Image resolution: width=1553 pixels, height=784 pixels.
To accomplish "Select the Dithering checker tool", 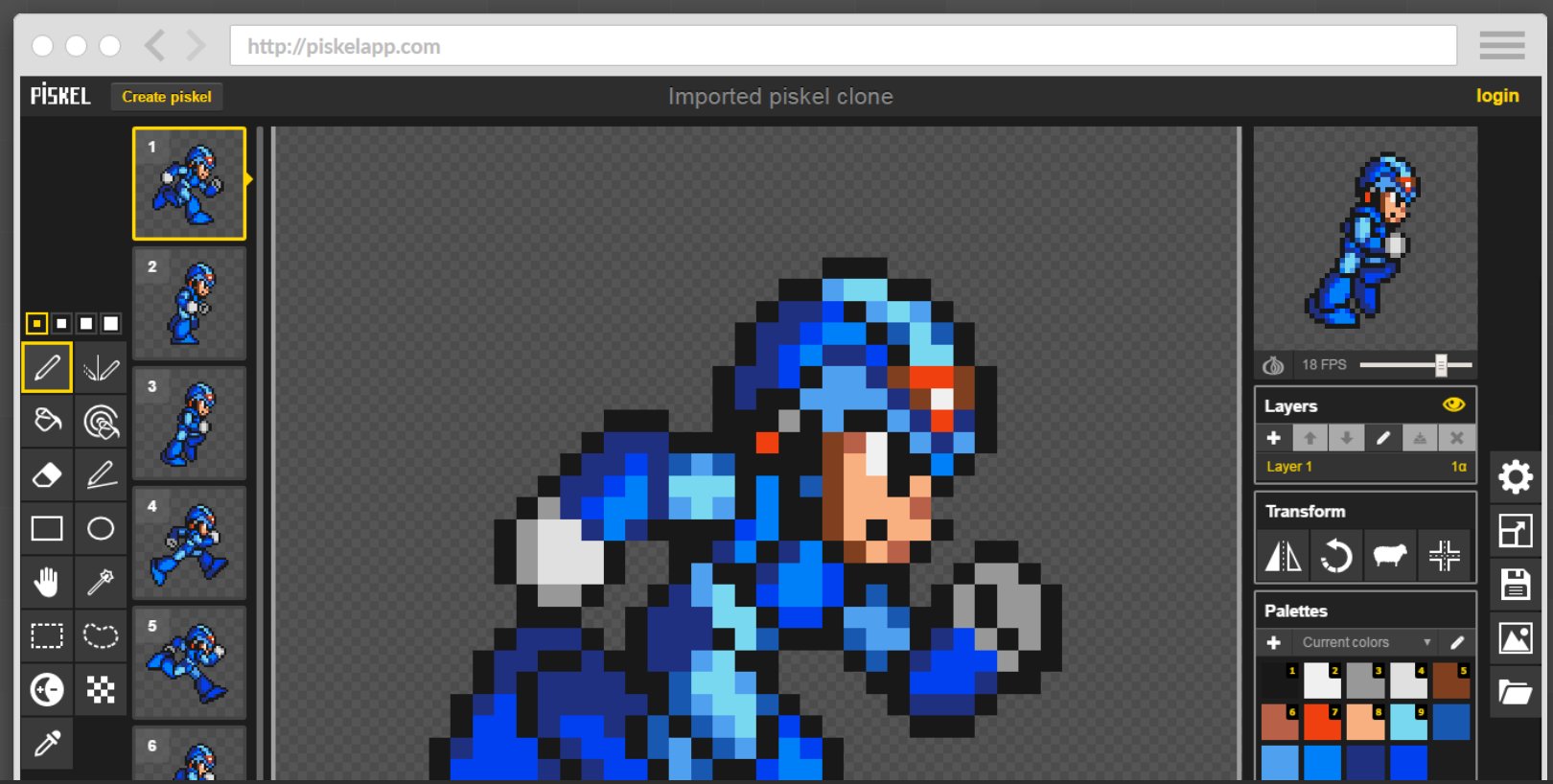I will tap(101, 689).
